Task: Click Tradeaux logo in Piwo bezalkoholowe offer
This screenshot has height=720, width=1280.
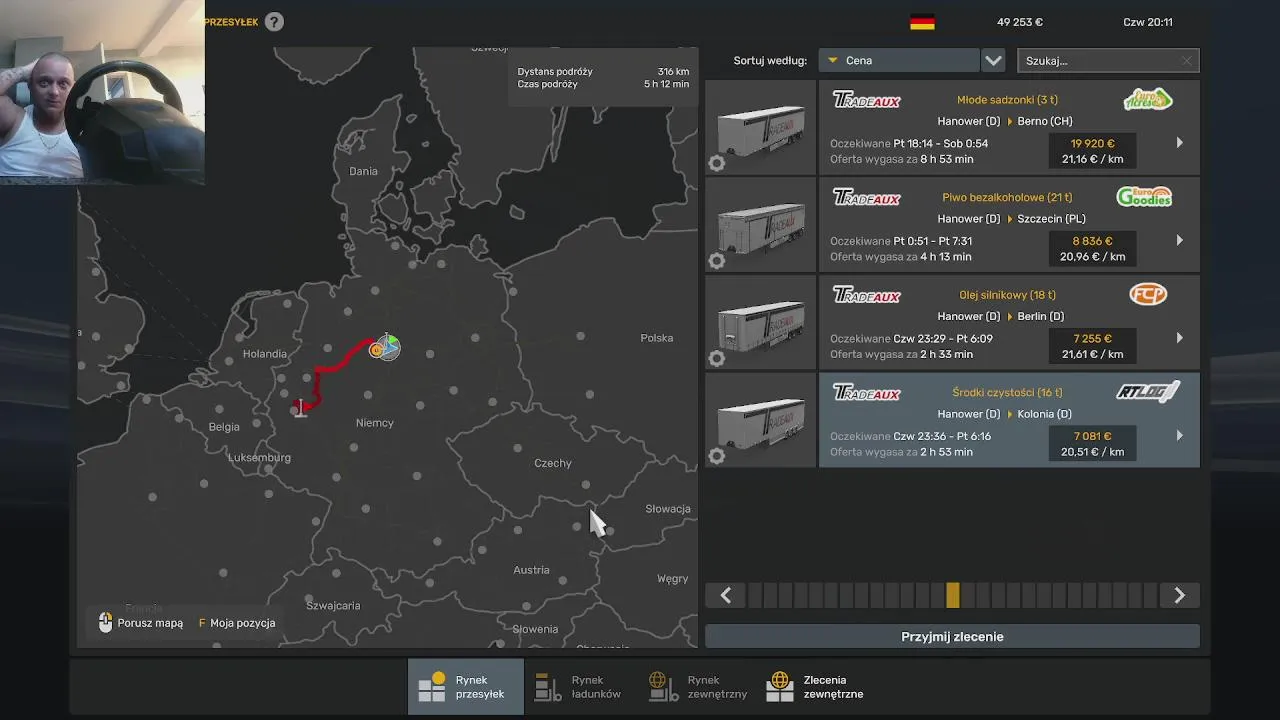Action: click(x=867, y=198)
